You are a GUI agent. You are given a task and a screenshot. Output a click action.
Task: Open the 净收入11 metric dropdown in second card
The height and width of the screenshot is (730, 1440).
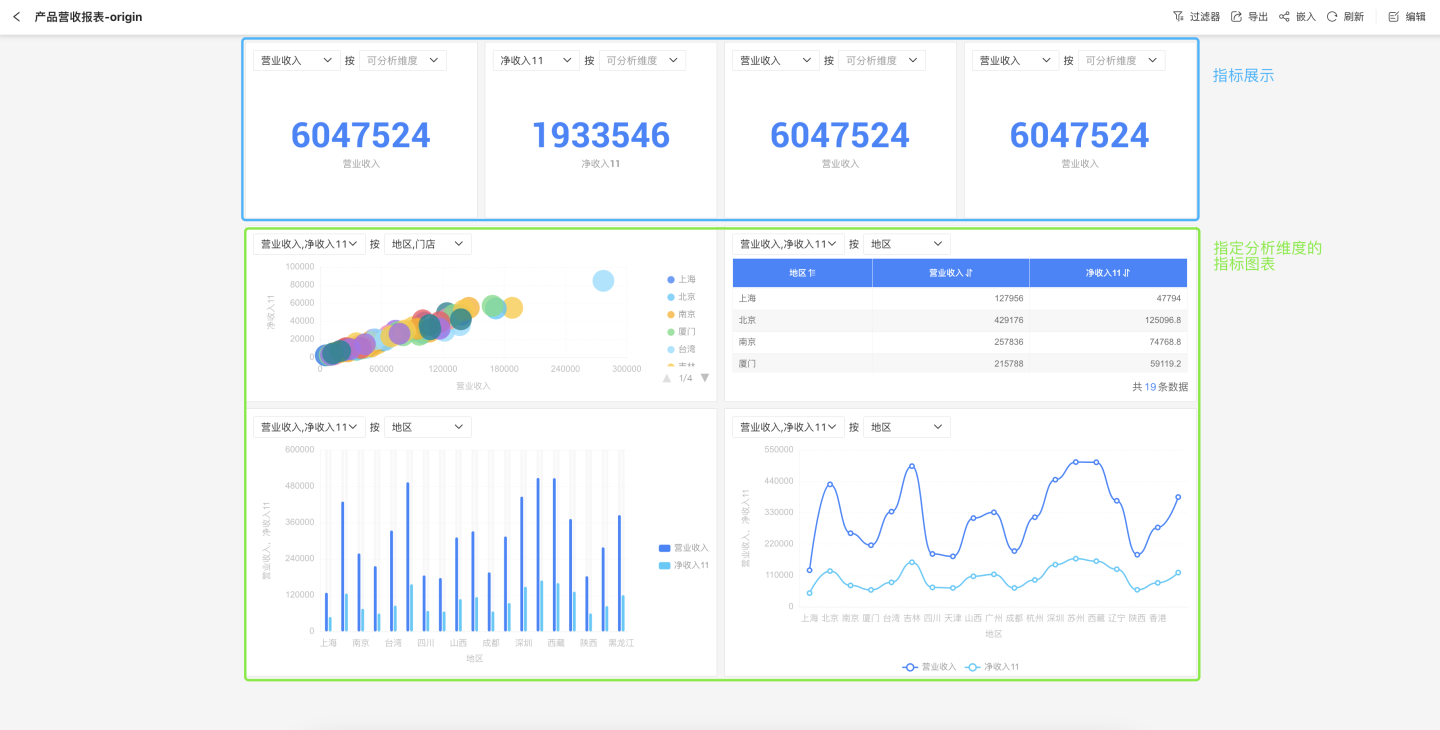click(536, 61)
